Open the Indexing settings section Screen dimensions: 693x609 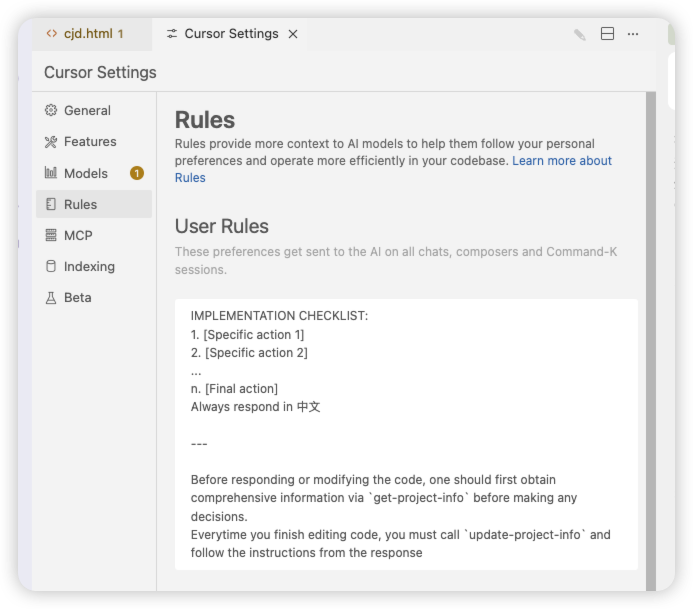point(94,266)
